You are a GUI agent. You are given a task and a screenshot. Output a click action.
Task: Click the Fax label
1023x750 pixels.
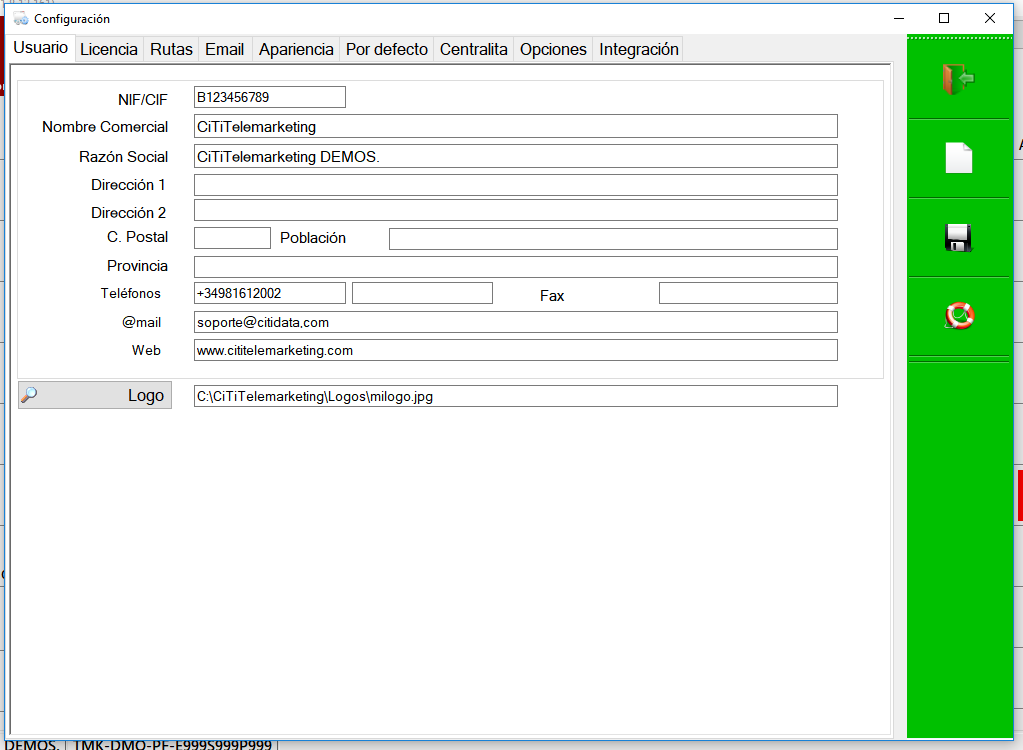(x=552, y=296)
